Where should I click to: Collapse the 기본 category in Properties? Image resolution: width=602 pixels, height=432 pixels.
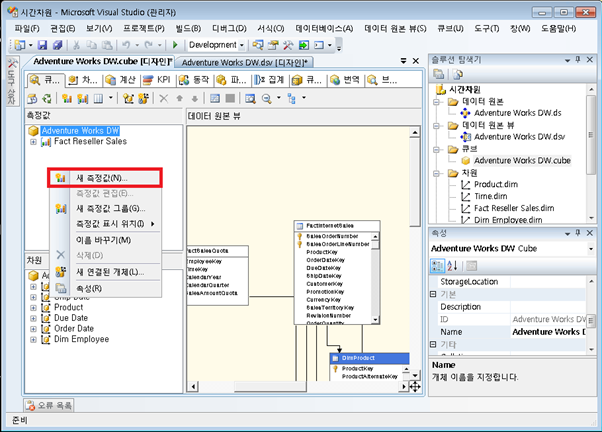coord(433,294)
